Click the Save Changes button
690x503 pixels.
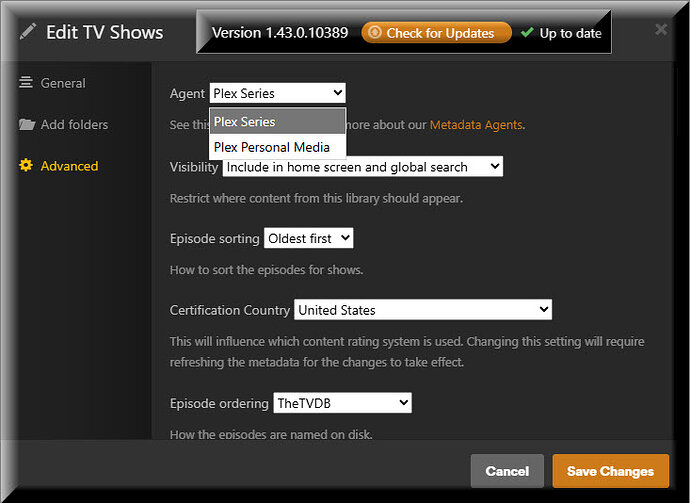(x=610, y=471)
